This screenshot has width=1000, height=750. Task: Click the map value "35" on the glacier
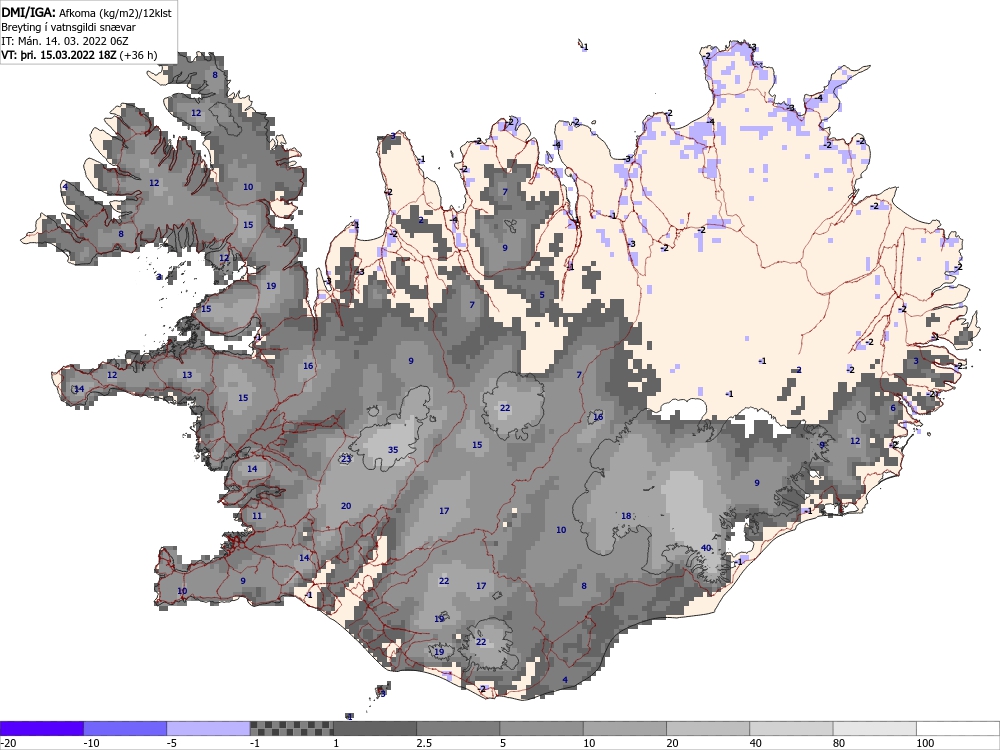[x=393, y=450]
